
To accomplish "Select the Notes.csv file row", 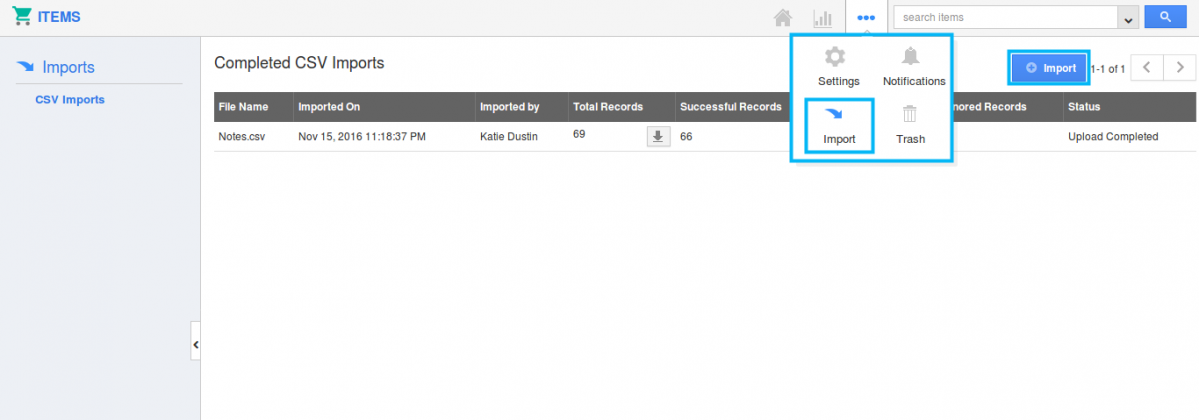I will click(243, 137).
